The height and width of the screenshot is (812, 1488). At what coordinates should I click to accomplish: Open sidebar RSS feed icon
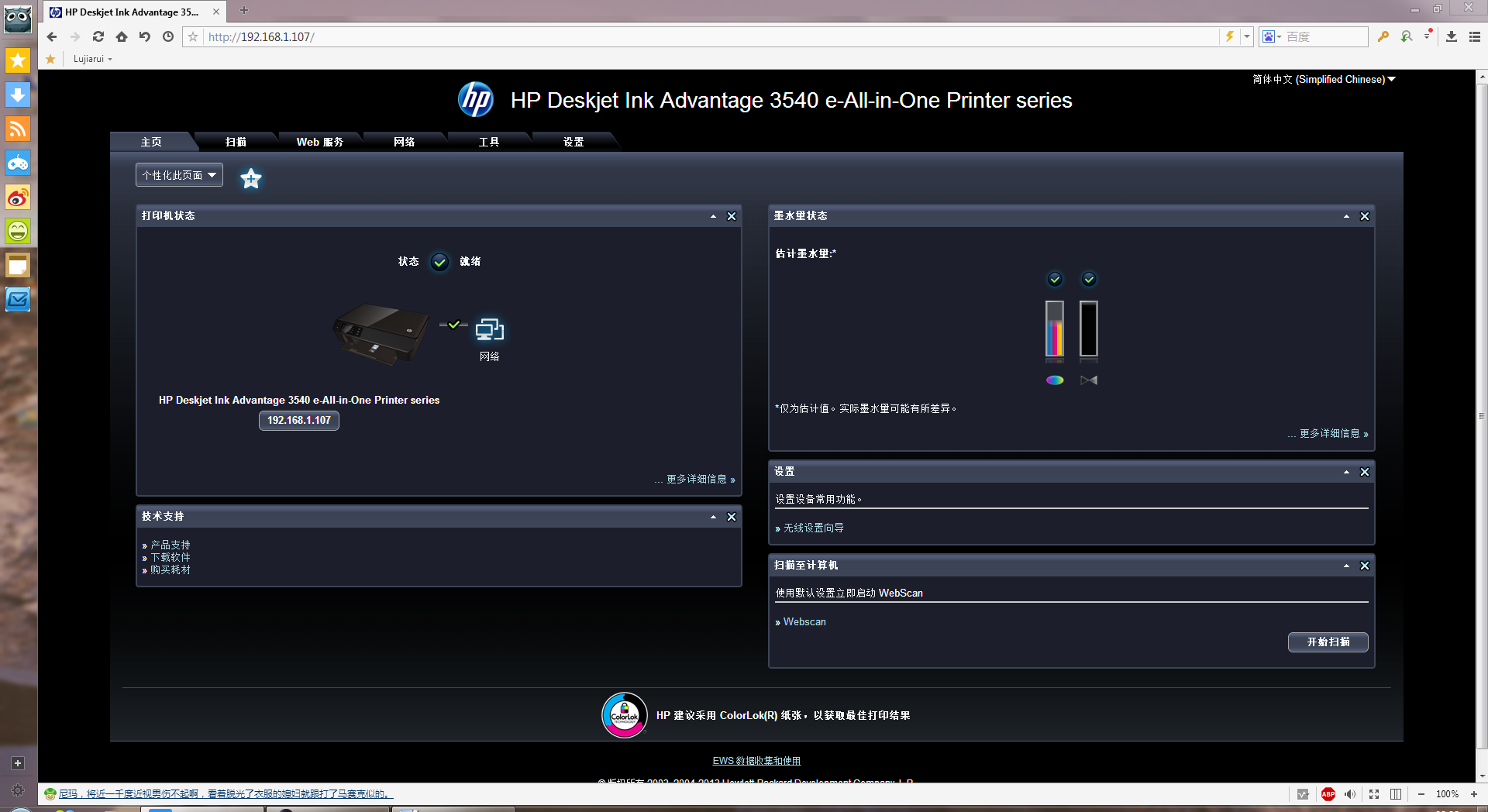point(18,129)
